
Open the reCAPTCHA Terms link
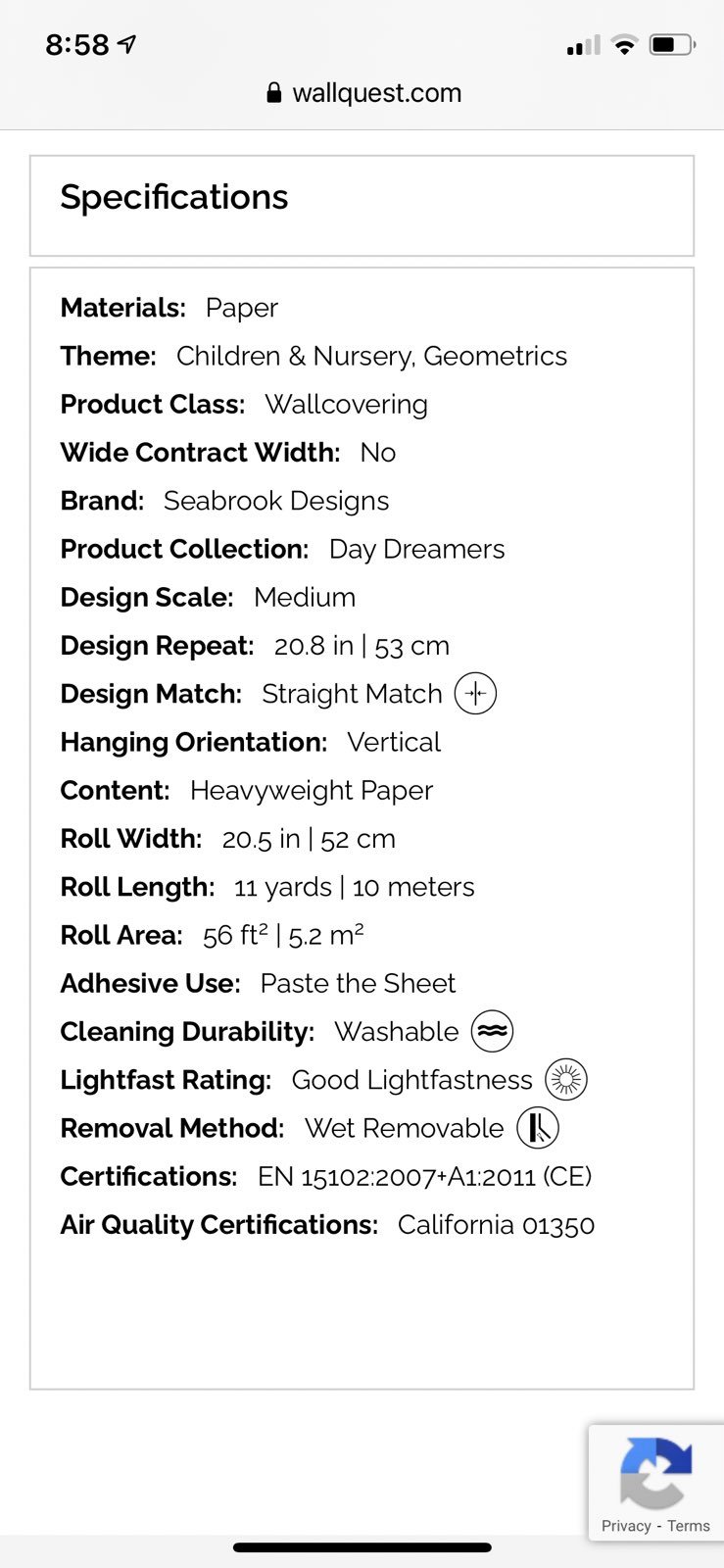(x=689, y=1526)
